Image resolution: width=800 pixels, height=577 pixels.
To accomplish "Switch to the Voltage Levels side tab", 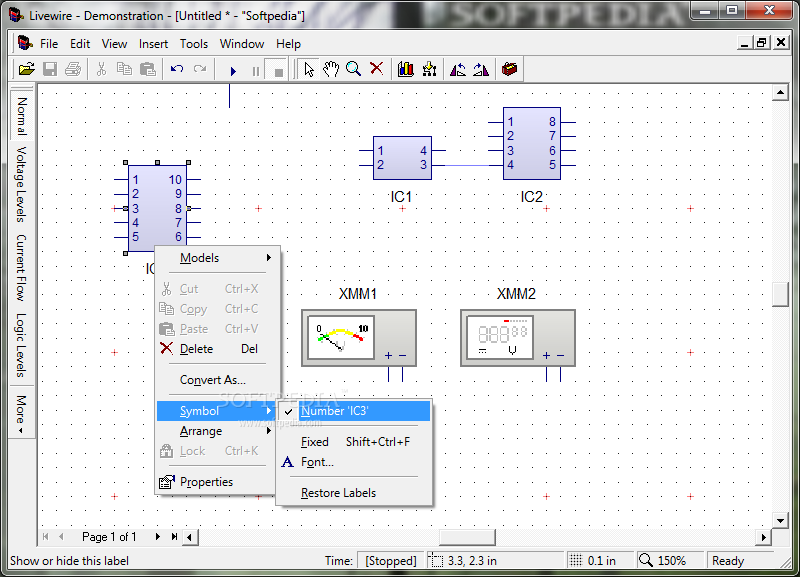I will pyautogui.click(x=21, y=184).
